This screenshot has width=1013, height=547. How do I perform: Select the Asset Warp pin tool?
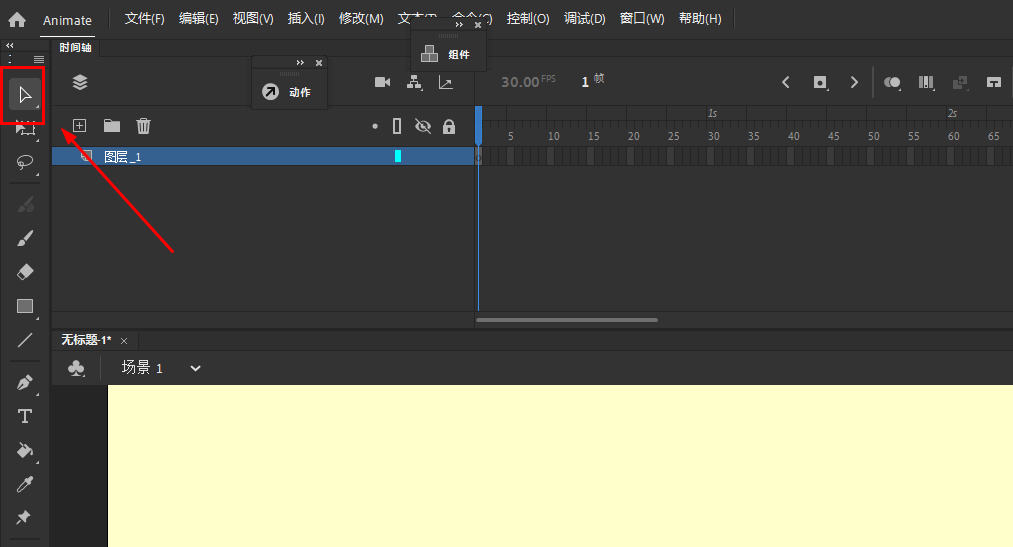(23, 517)
